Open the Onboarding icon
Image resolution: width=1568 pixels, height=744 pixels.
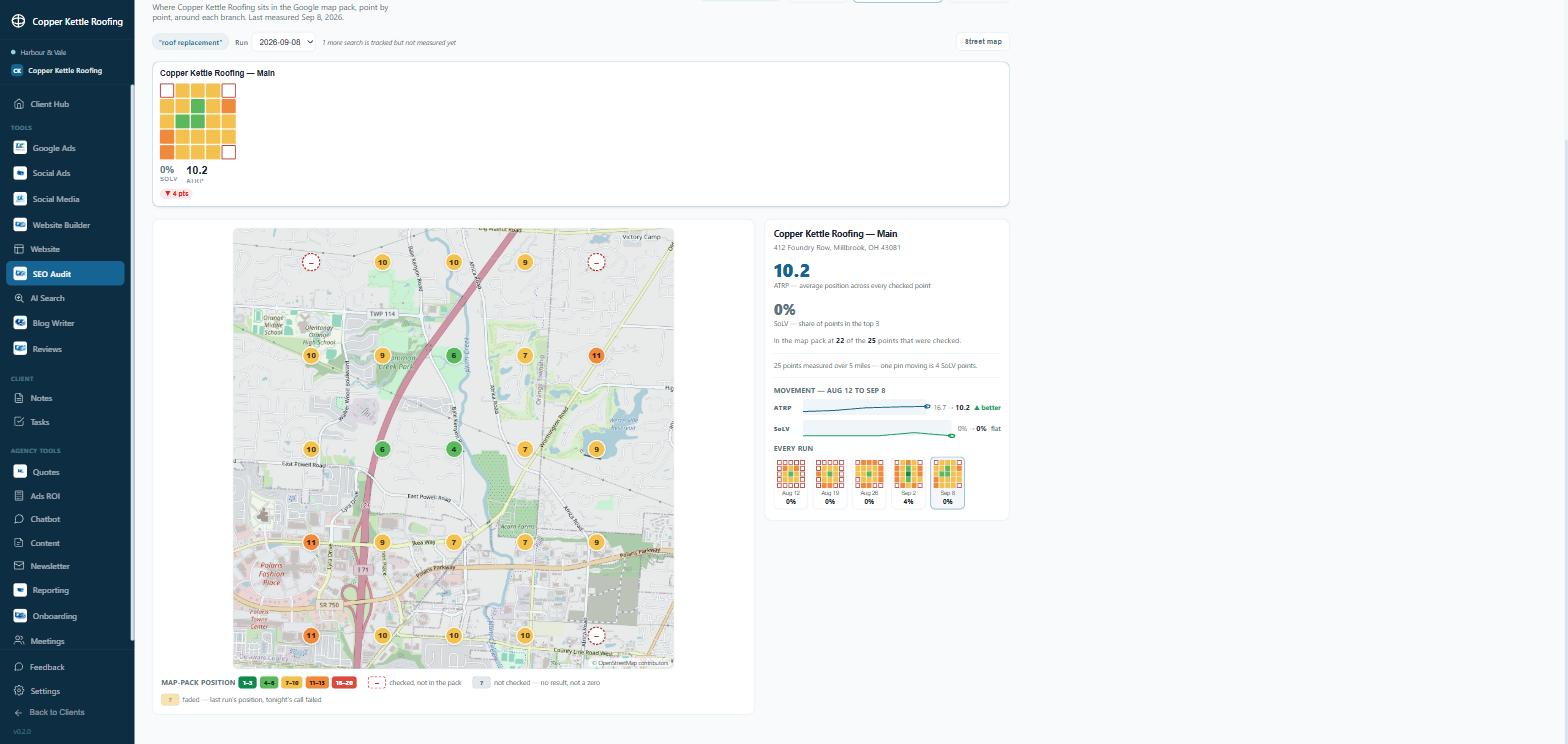(x=20, y=616)
